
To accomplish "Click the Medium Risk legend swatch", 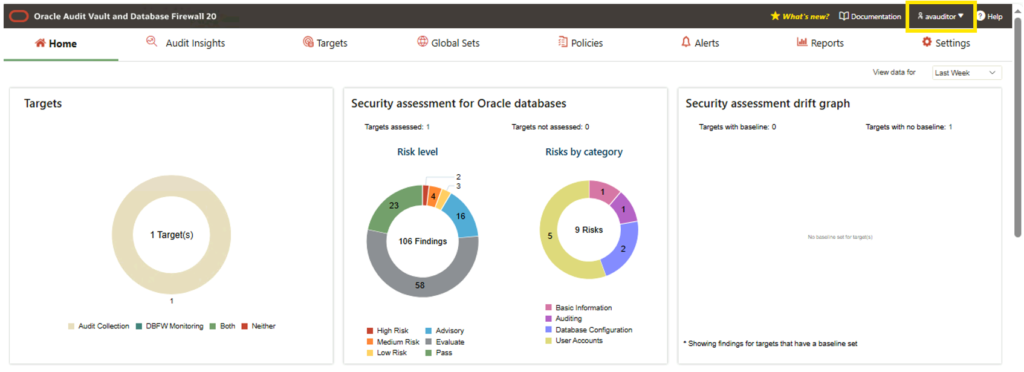I will (x=370, y=342).
